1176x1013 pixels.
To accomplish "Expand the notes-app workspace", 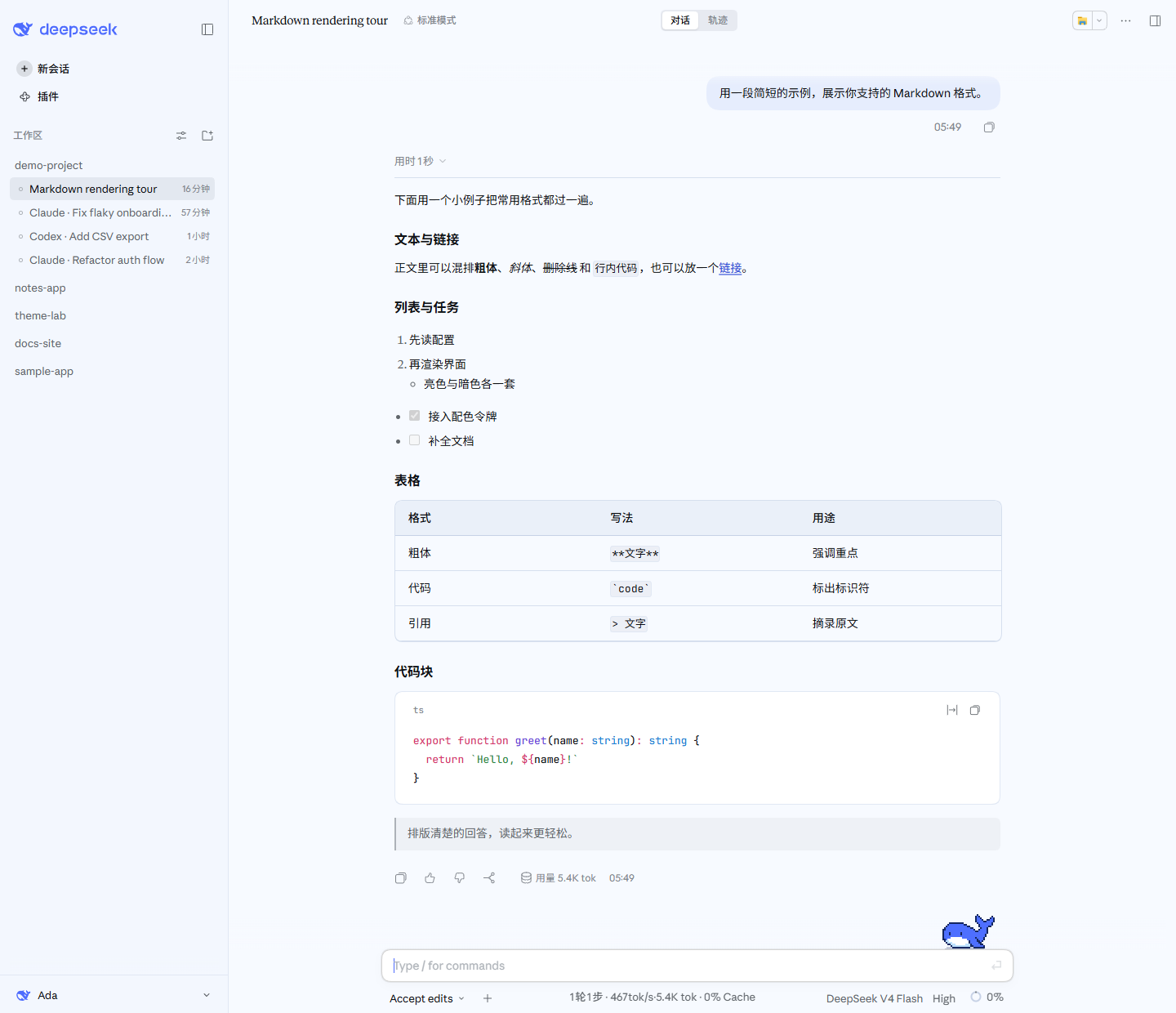I will click(x=40, y=288).
